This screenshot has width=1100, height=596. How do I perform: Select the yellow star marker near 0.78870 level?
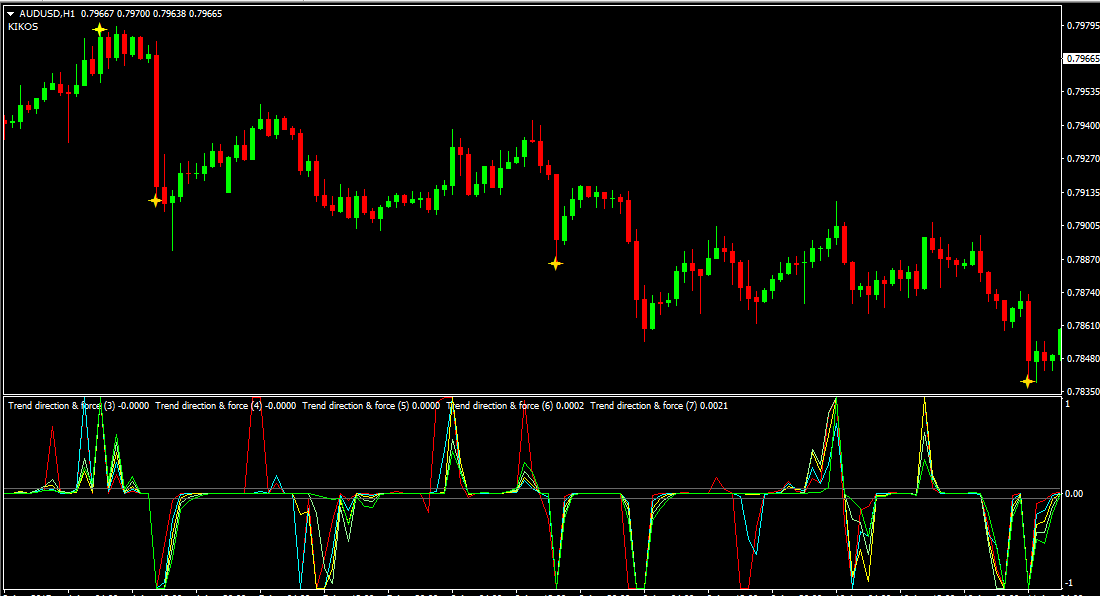556,264
